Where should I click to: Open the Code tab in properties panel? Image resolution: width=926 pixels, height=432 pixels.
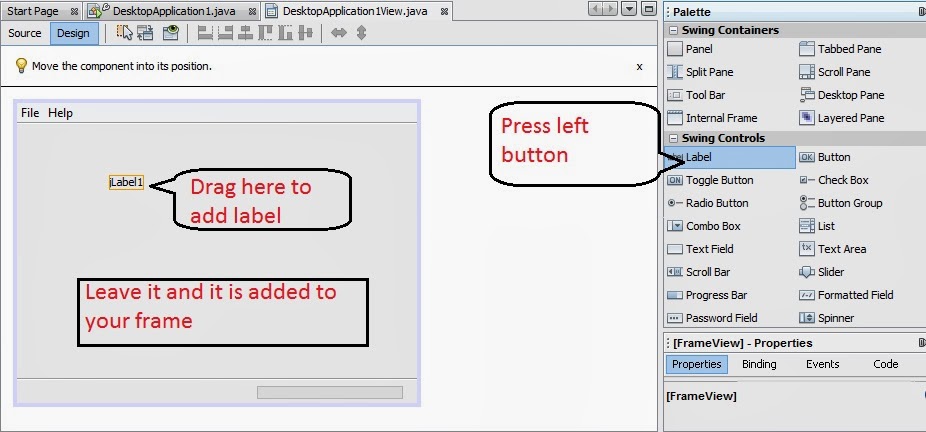(885, 364)
